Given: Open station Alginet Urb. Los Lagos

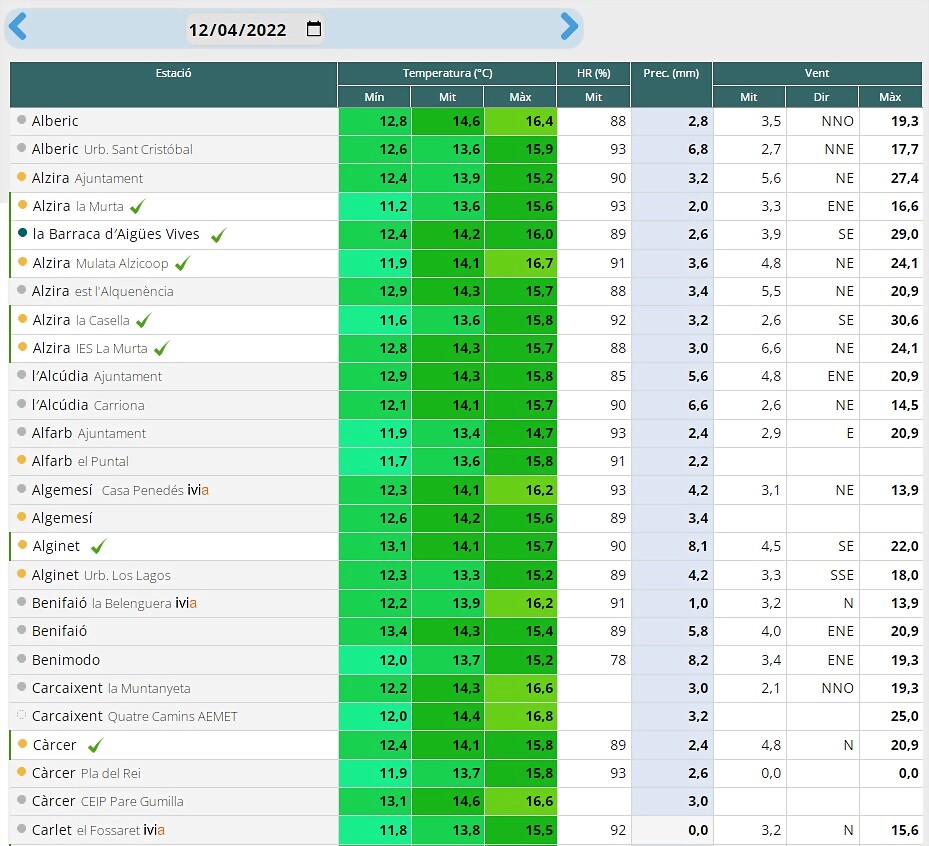Looking at the screenshot, I should click(x=101, y=575).
